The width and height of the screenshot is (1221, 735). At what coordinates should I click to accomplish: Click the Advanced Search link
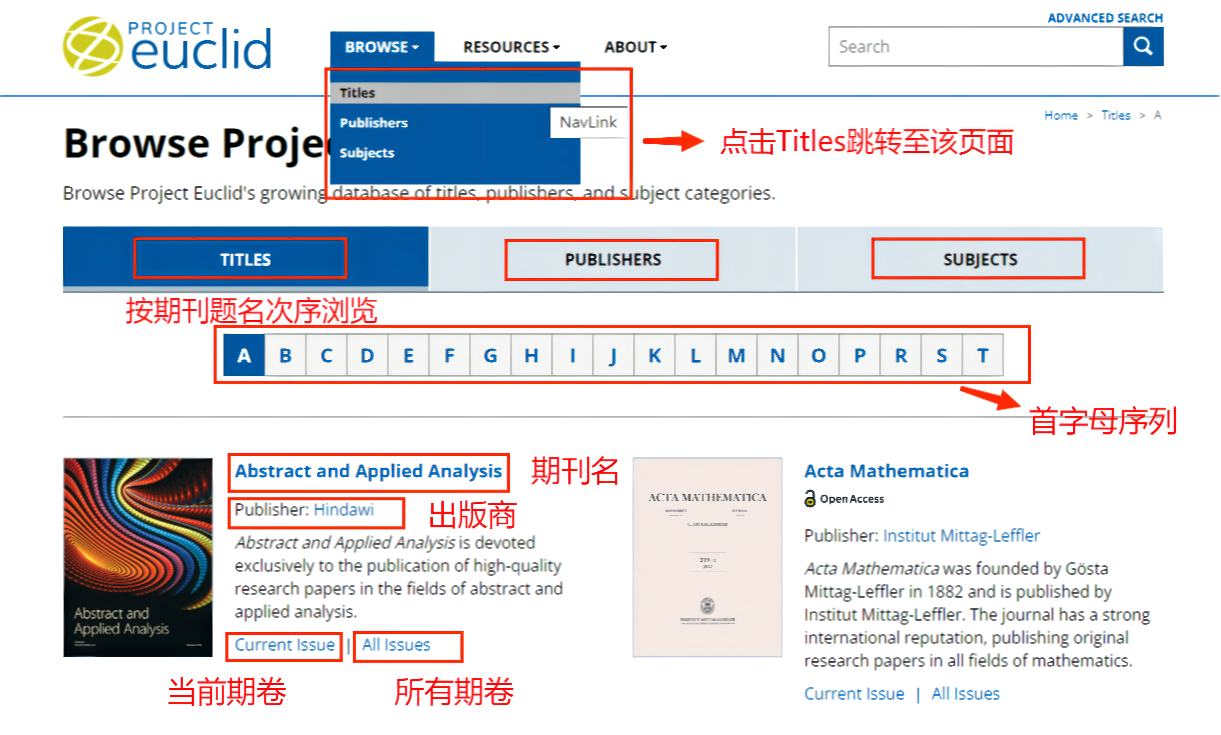coord(1105,18)
